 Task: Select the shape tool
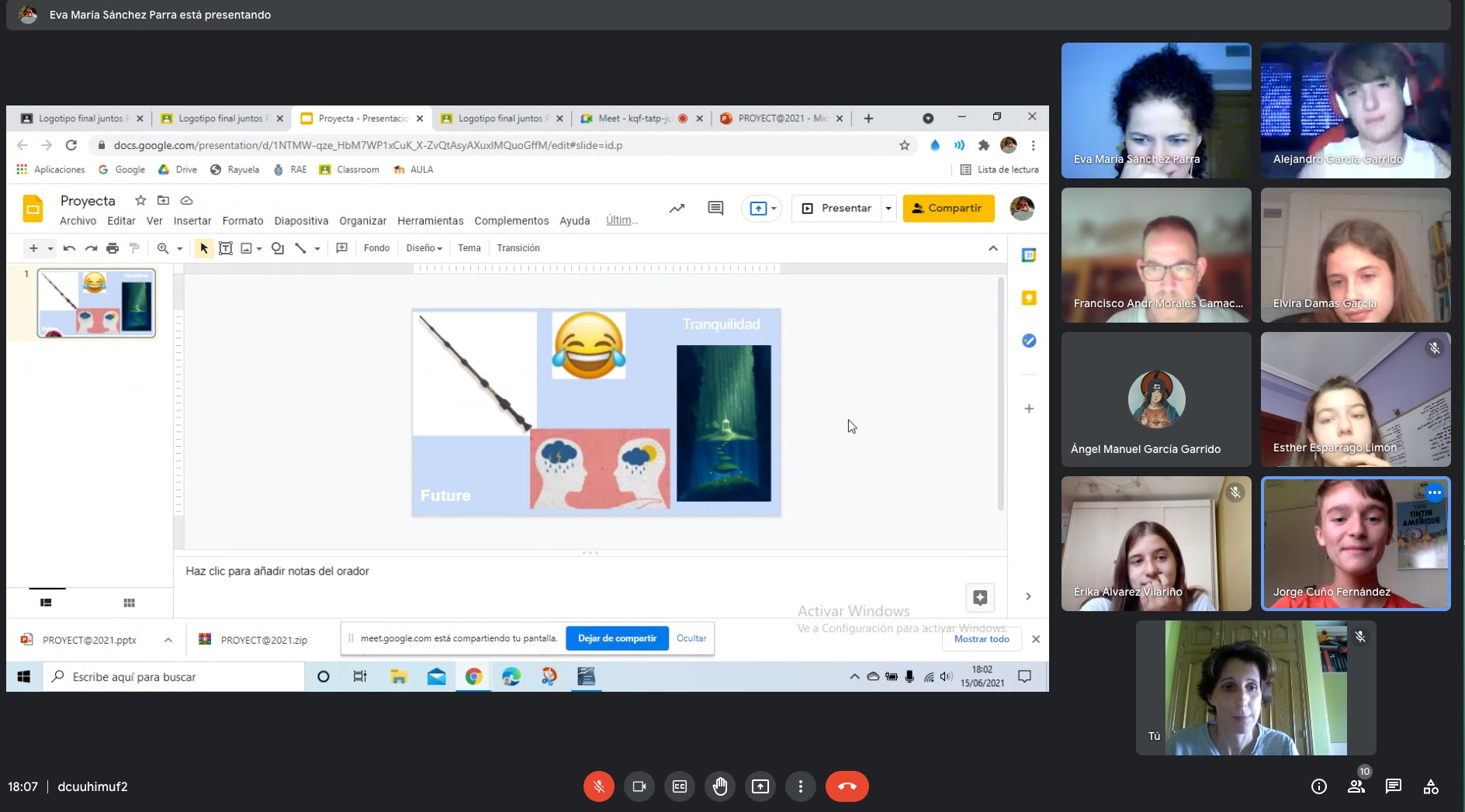click(x=278, y=248)
